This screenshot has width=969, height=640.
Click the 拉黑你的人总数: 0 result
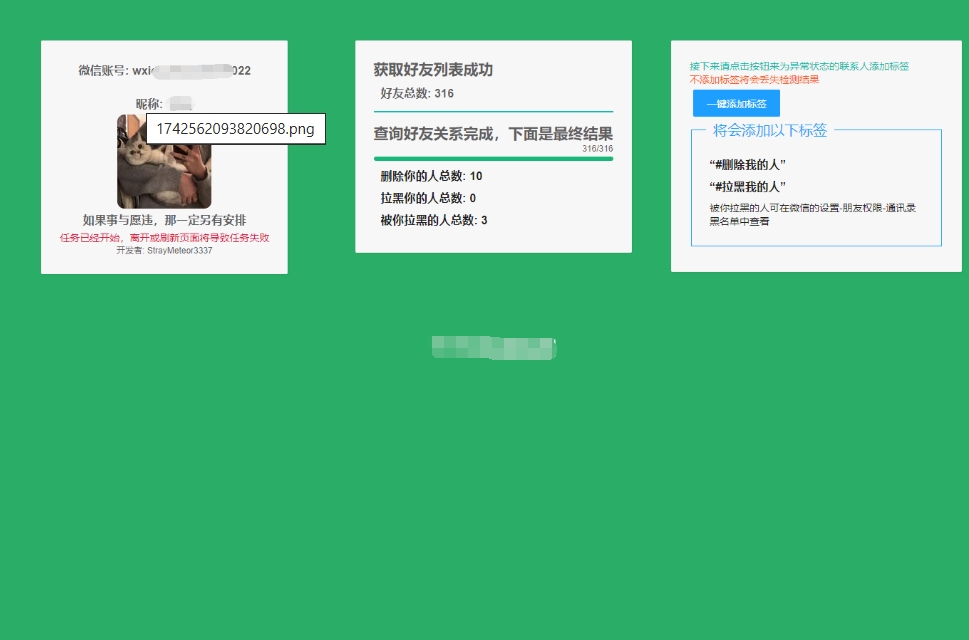pos(428,198)
